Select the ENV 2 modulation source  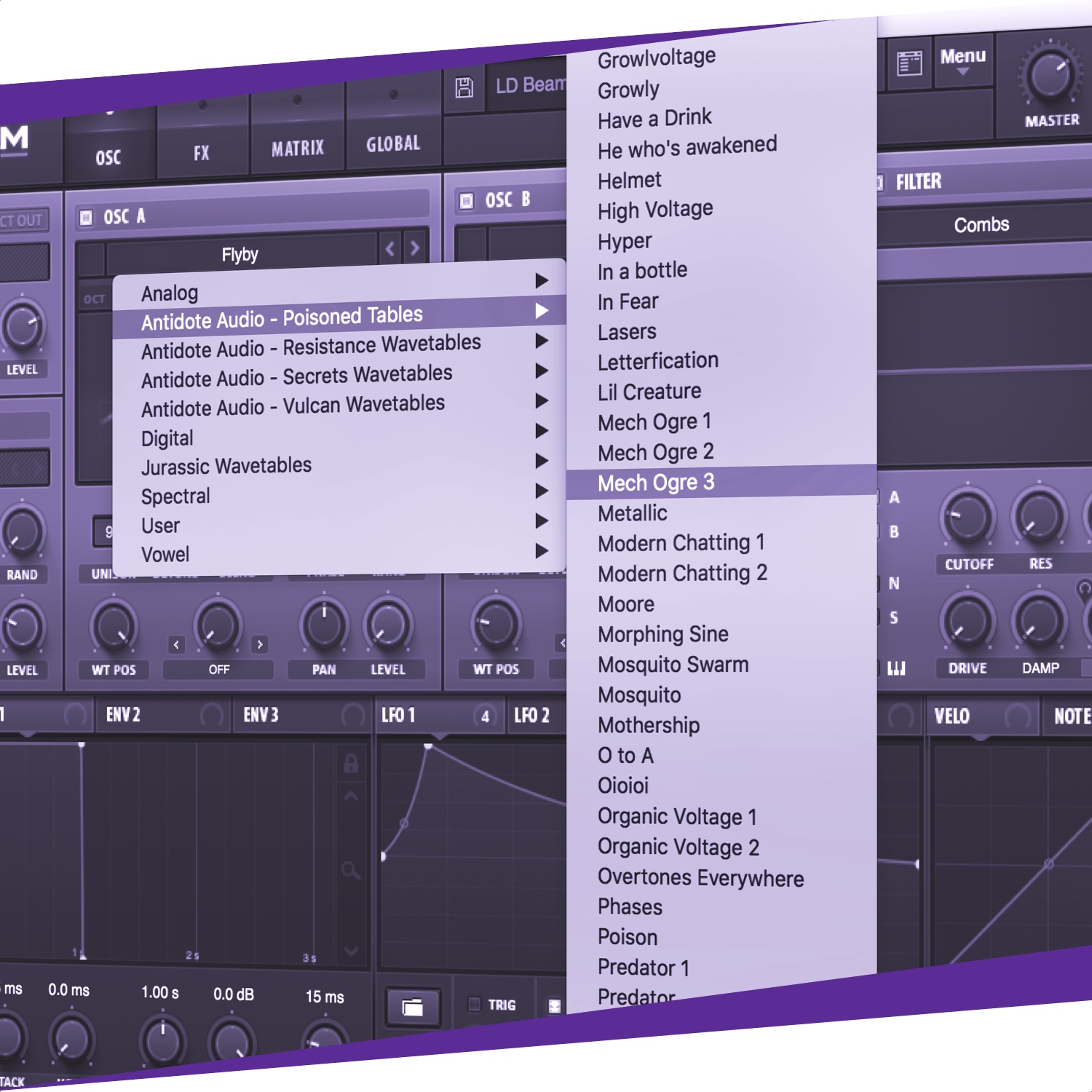point(124,715)
